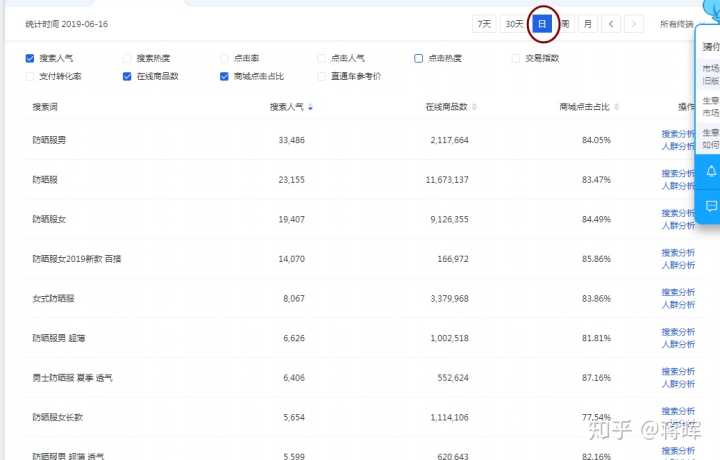The image size is (720, 460).
Task: Sort by 商城点击占比 column sort icon
Action: click(614, 107)
